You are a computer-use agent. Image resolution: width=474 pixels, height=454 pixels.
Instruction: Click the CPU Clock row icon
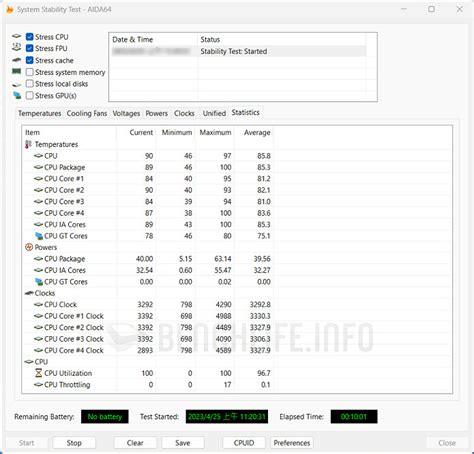pyautogui.click(x=39, y=305)
